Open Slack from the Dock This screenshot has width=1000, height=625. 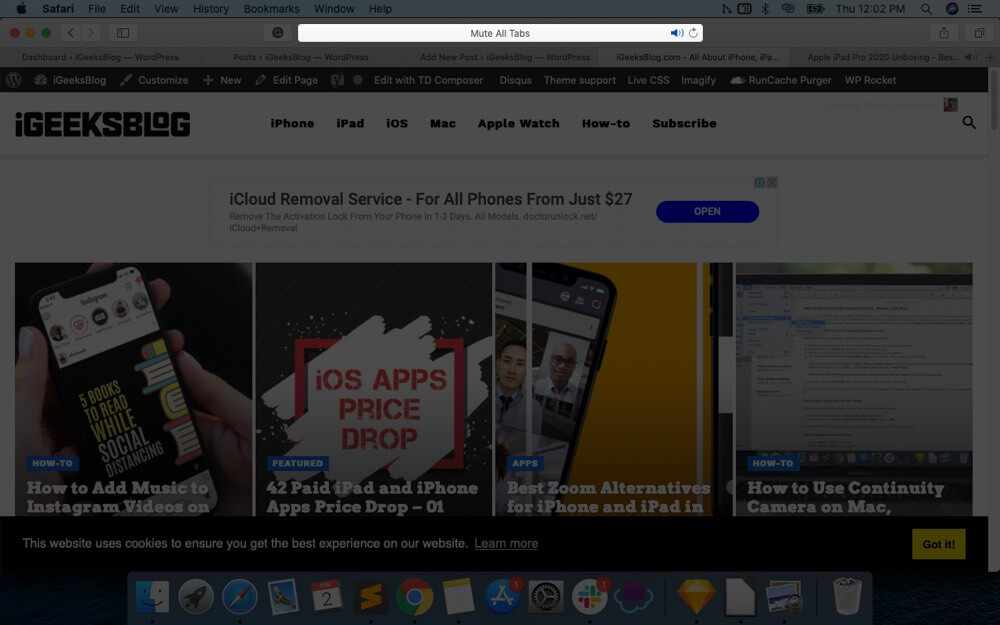click(x=589, y=597)
